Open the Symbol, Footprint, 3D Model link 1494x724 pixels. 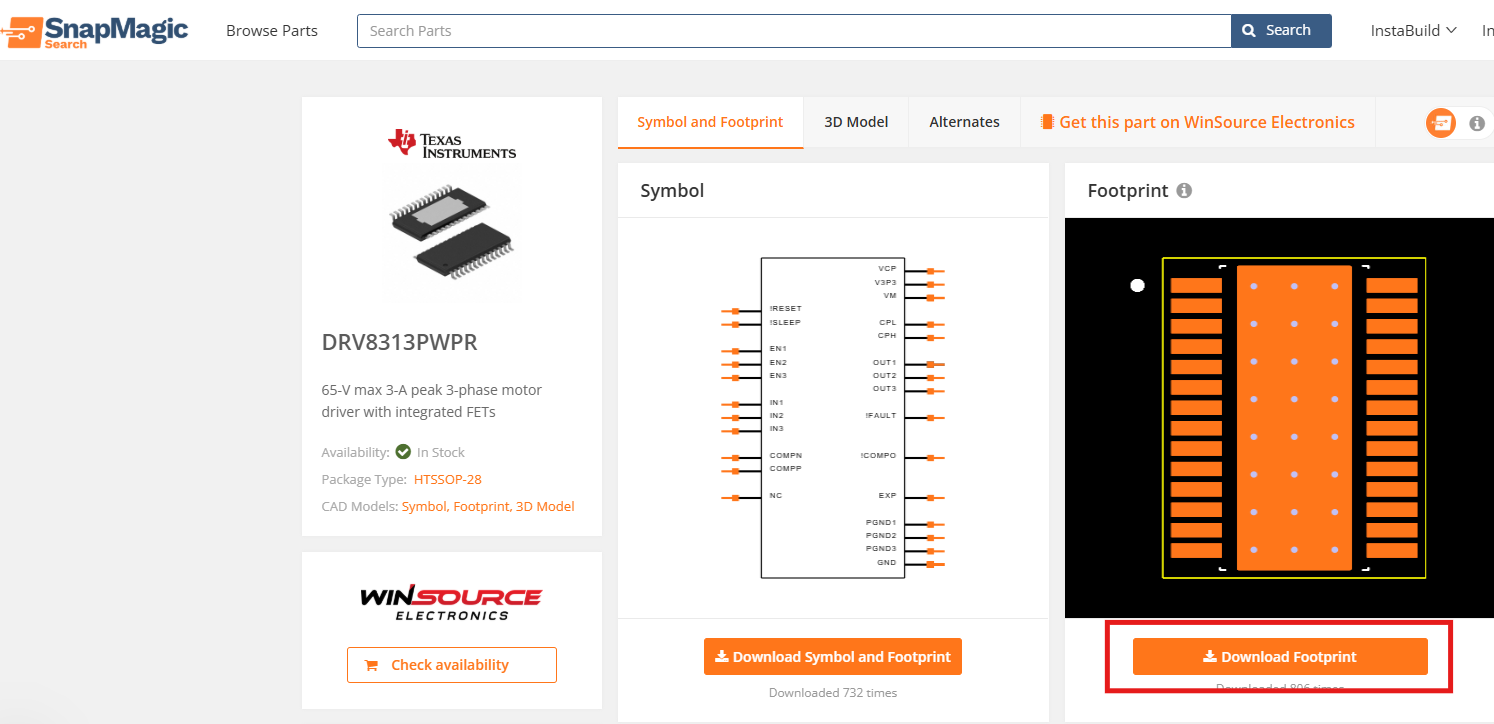pyautogui.click(x=488, y=506)
